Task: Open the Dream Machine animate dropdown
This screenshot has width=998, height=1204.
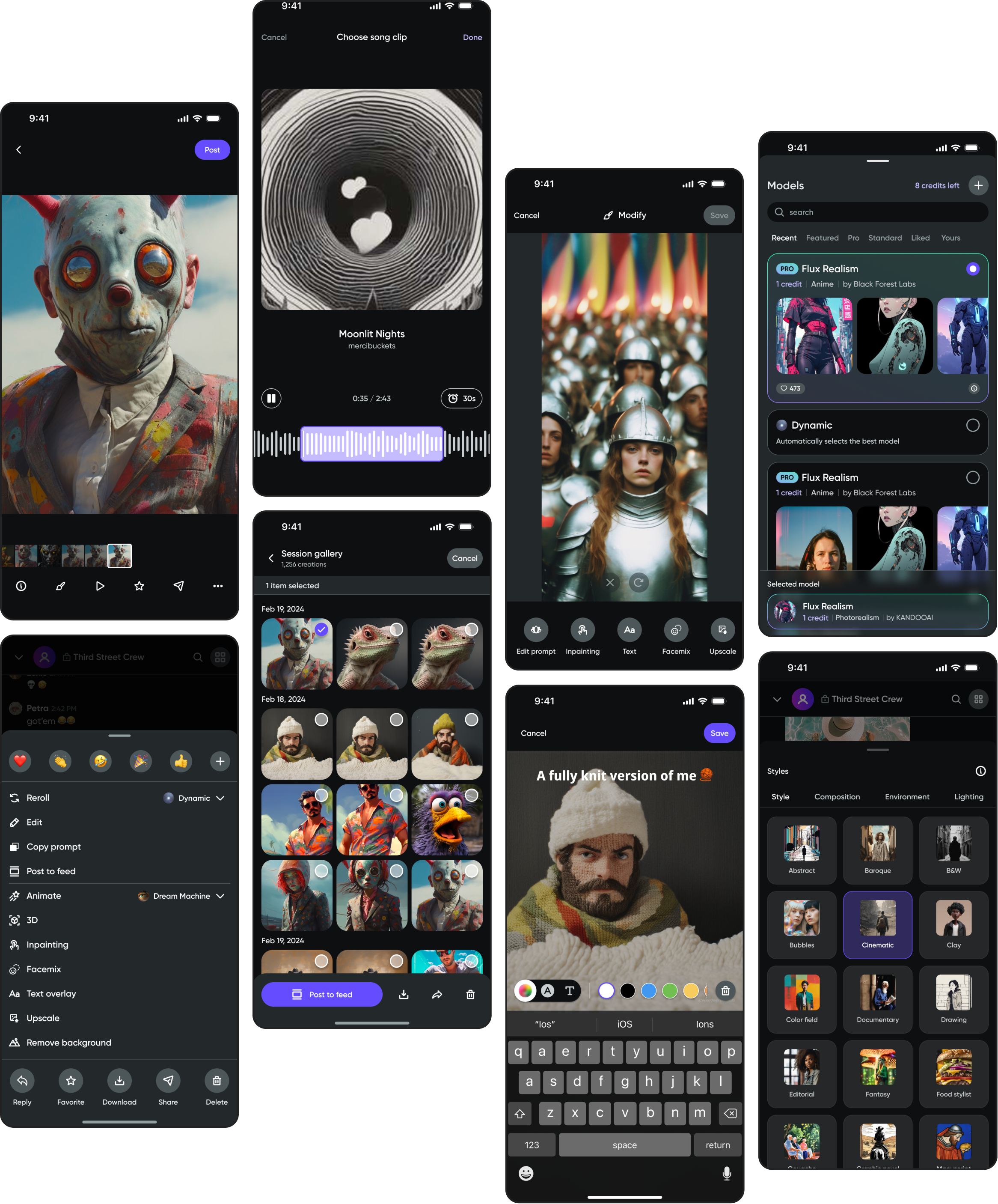Action: 220,896
